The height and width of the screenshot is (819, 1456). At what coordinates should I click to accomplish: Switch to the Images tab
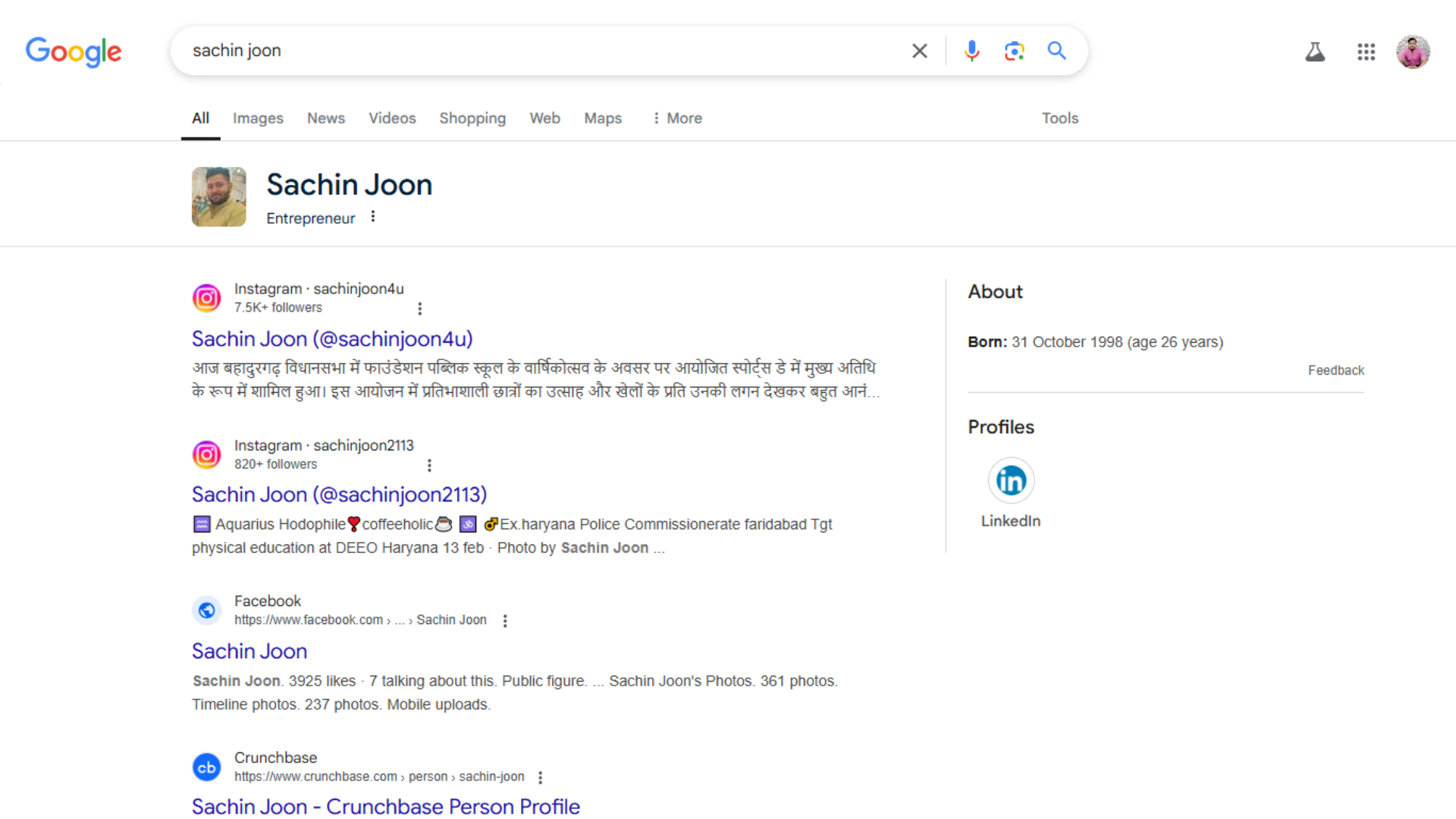click(x=258, y=118)
